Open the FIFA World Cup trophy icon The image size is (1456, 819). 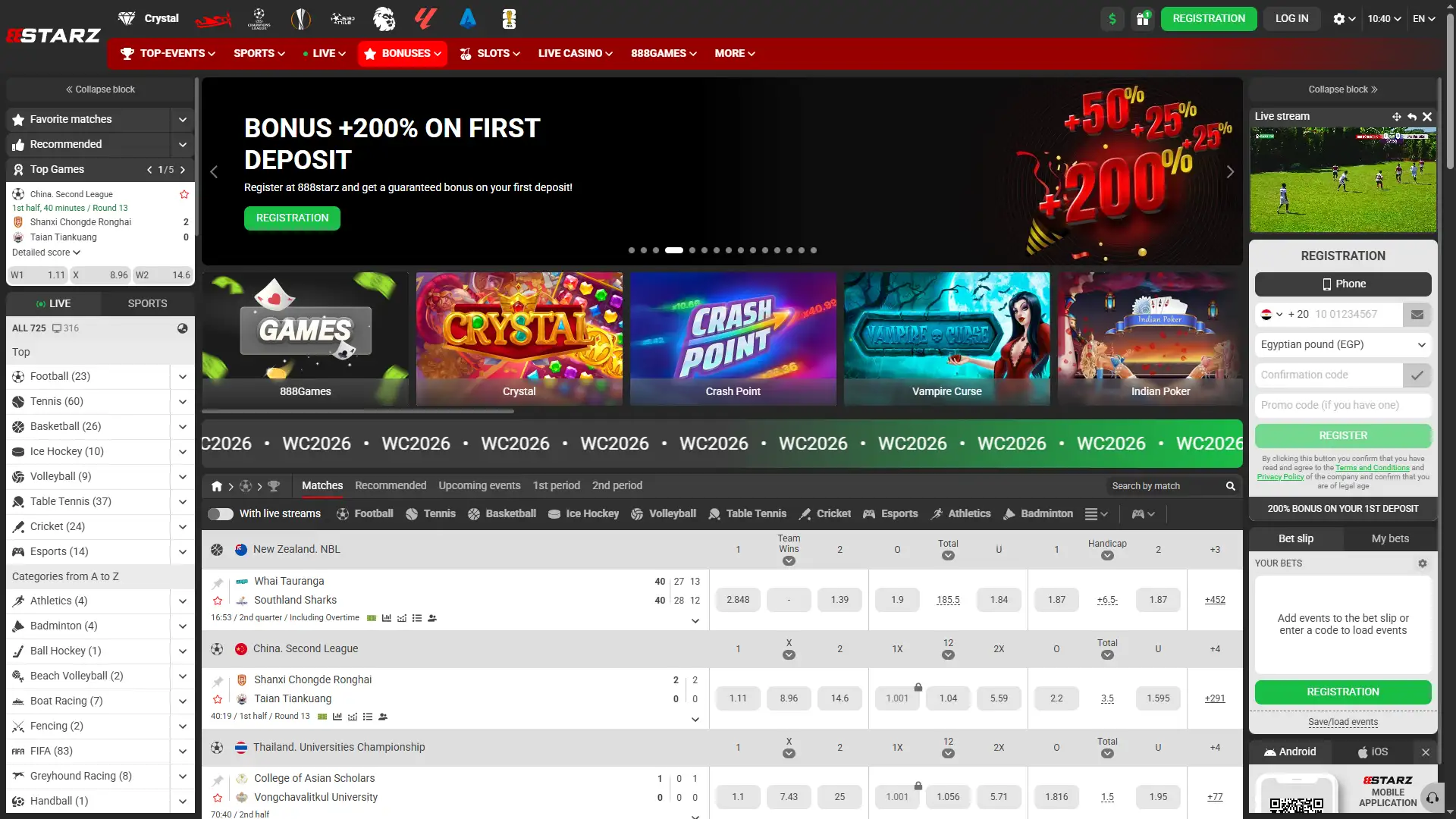click(510, 19)
